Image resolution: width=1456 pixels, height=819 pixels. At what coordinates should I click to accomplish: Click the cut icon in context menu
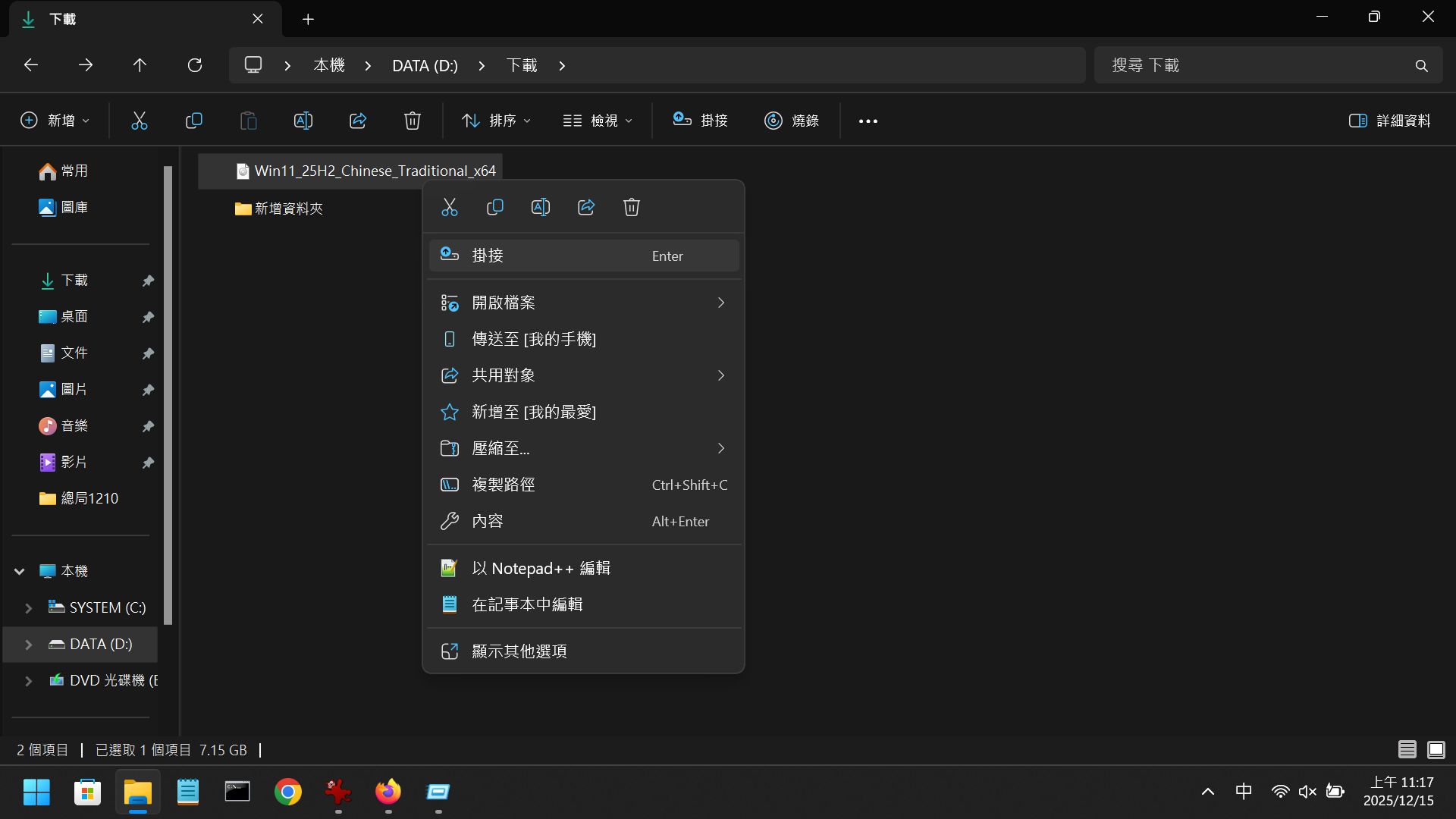coord(450,207)
